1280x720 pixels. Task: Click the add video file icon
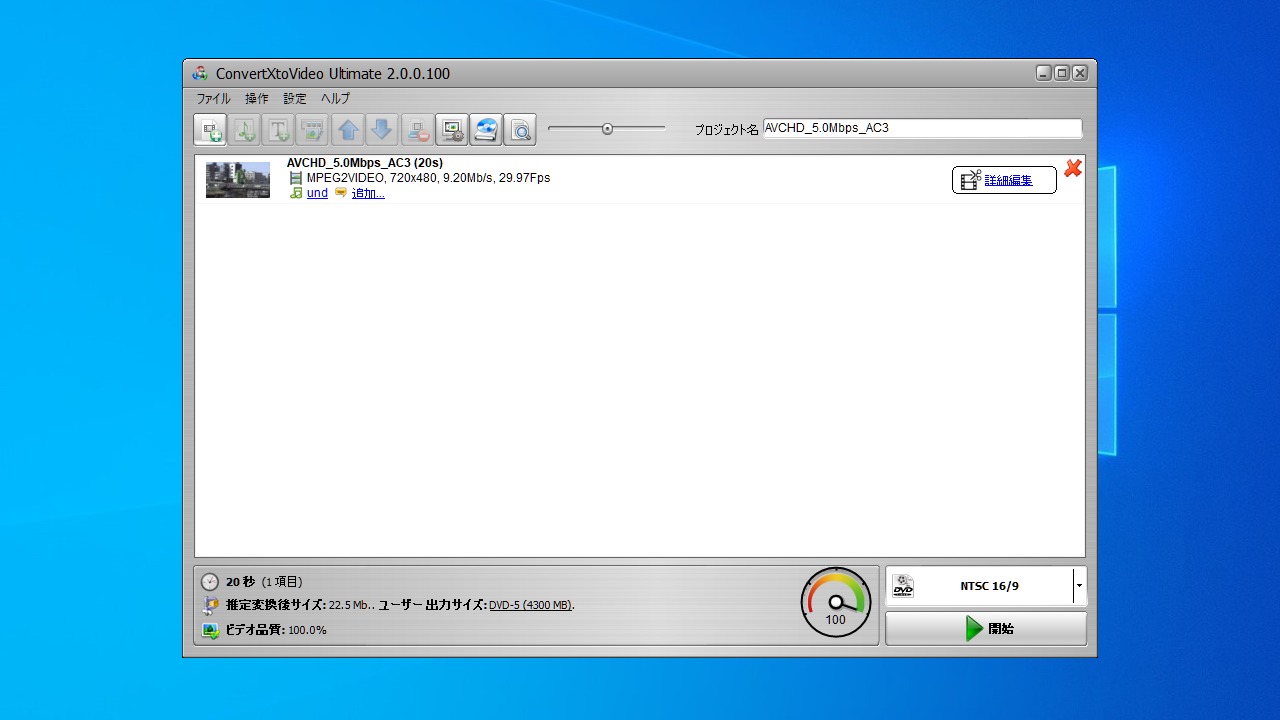tap(210, 130)
